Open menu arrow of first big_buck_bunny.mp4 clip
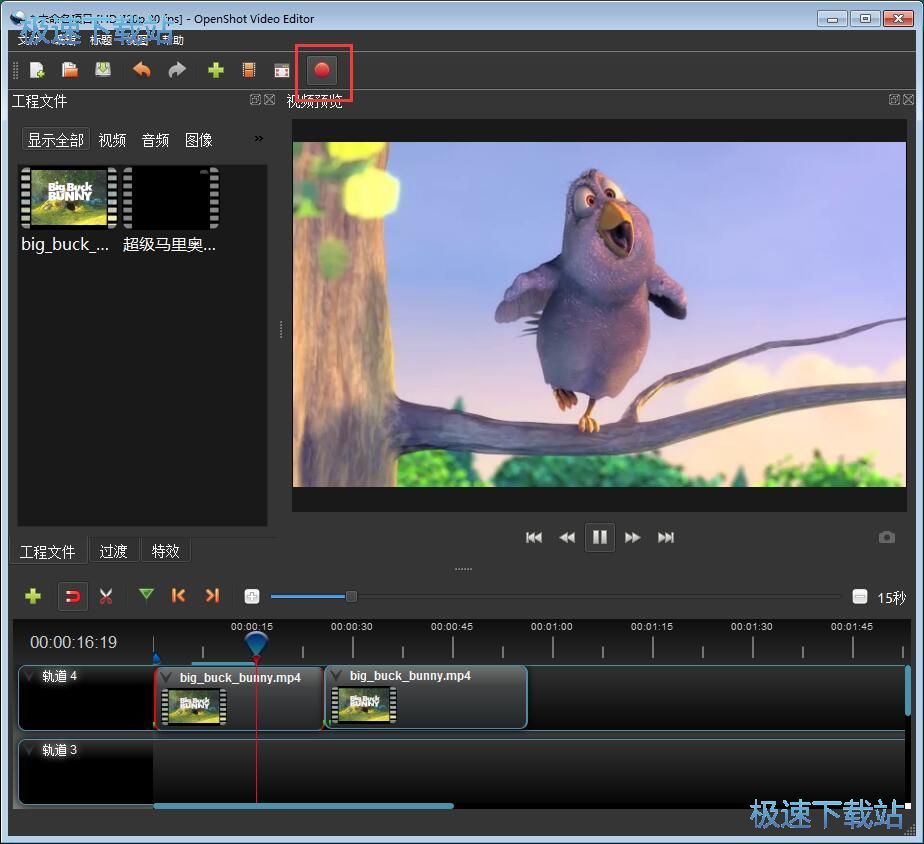This screenshot has width=924, height=844. 167,677
